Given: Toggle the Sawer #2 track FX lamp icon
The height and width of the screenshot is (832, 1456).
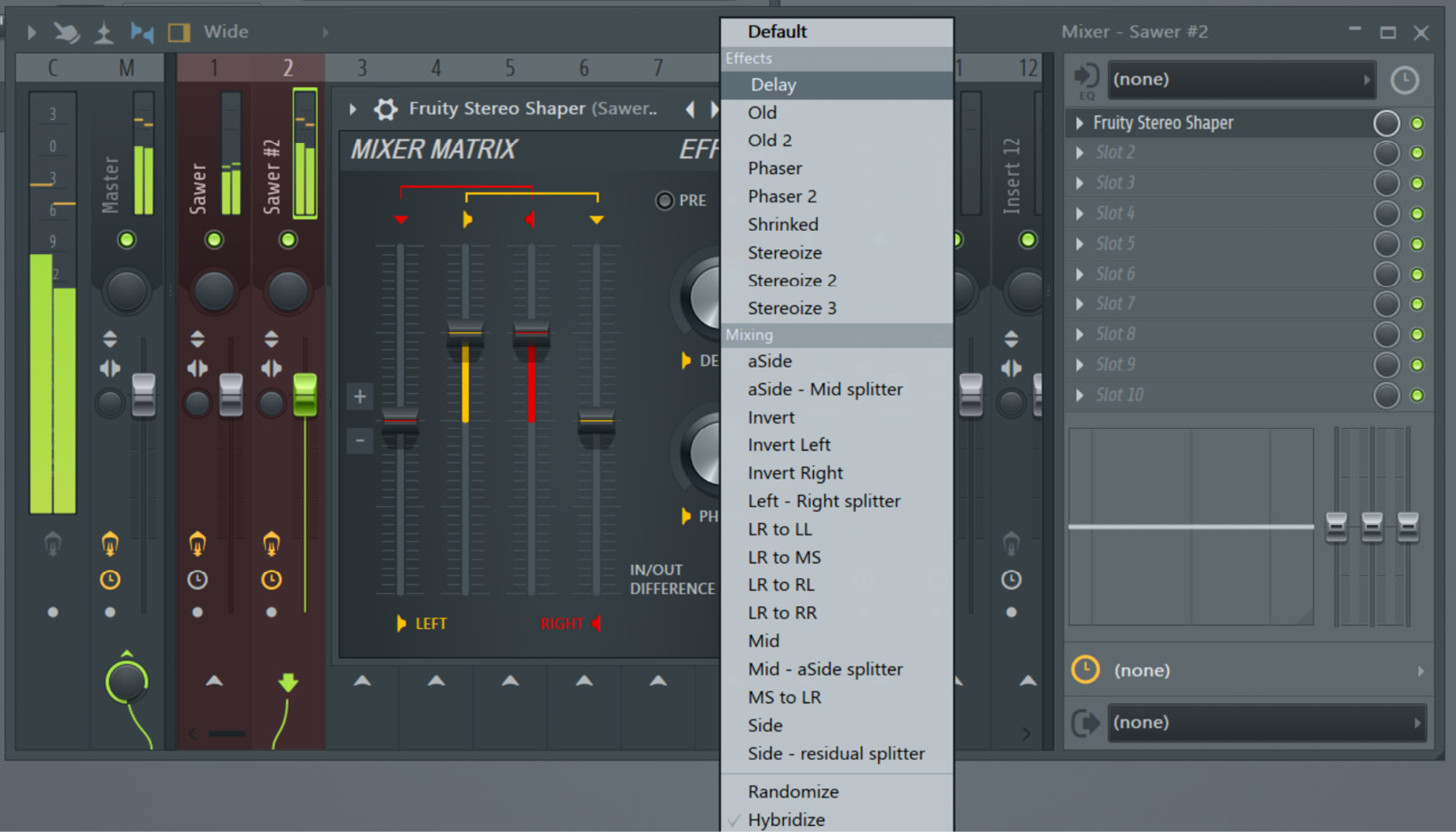Looking at the screenshot, I should 272,543.
